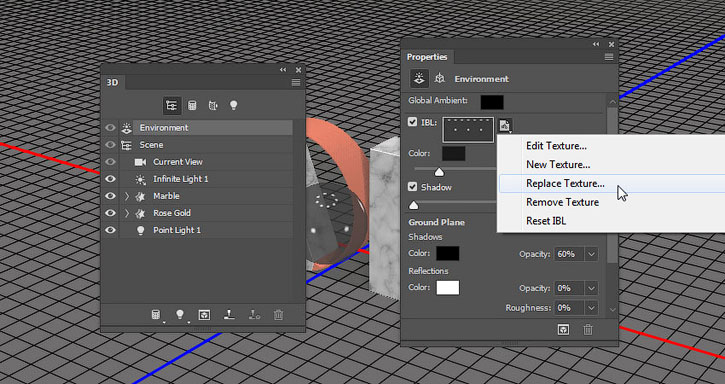Hide the Point Light 1 item

tap(110, 230)
